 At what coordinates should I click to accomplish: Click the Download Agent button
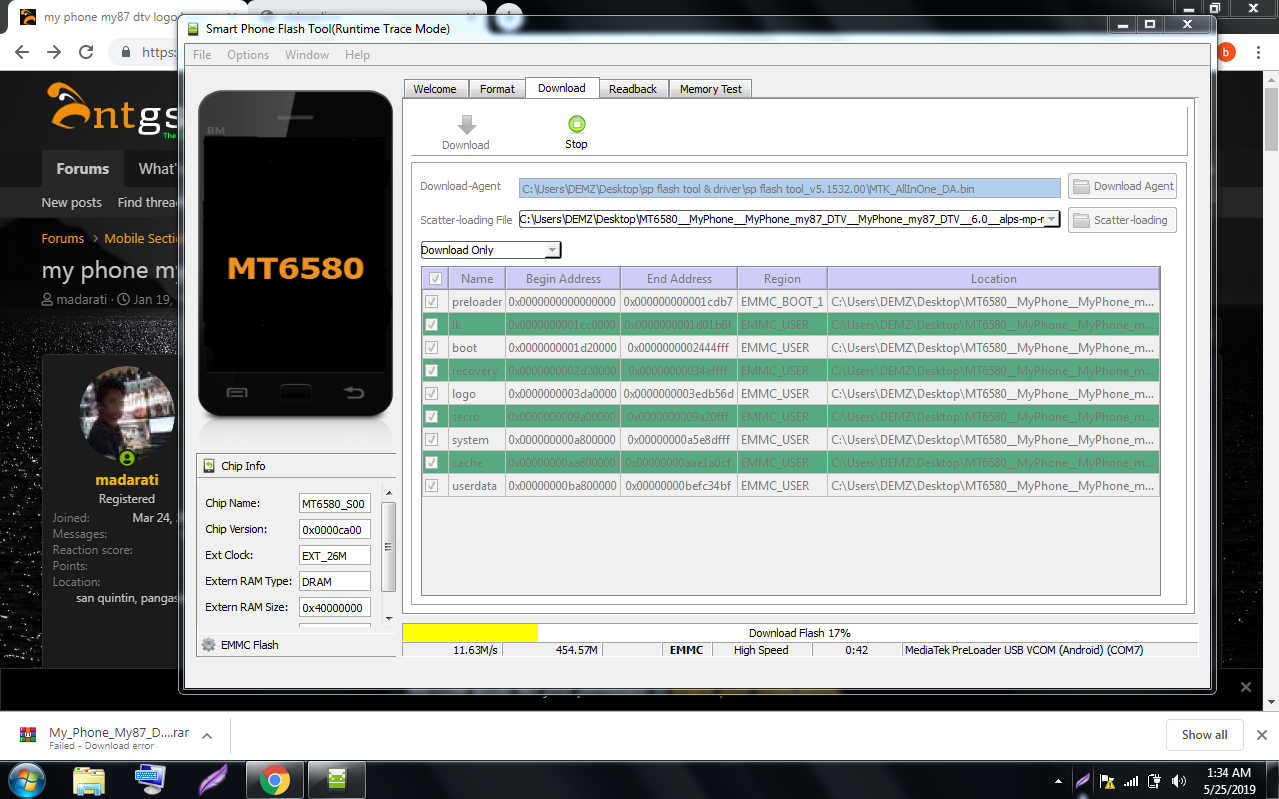coord(1122,186)
